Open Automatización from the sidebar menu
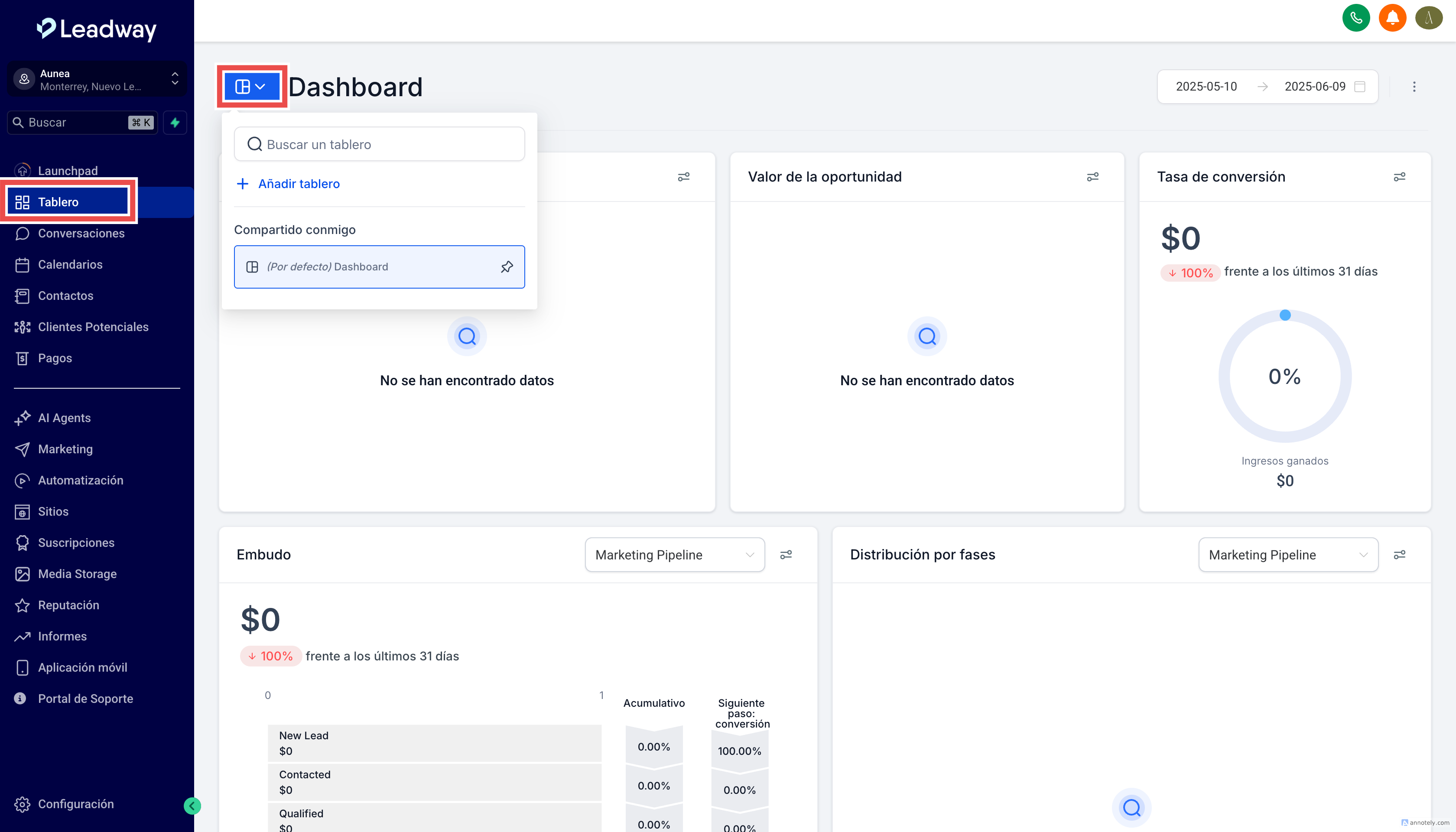Image resolution: width=1456 pixels, height=832 pixels. (x=81, y=481)
